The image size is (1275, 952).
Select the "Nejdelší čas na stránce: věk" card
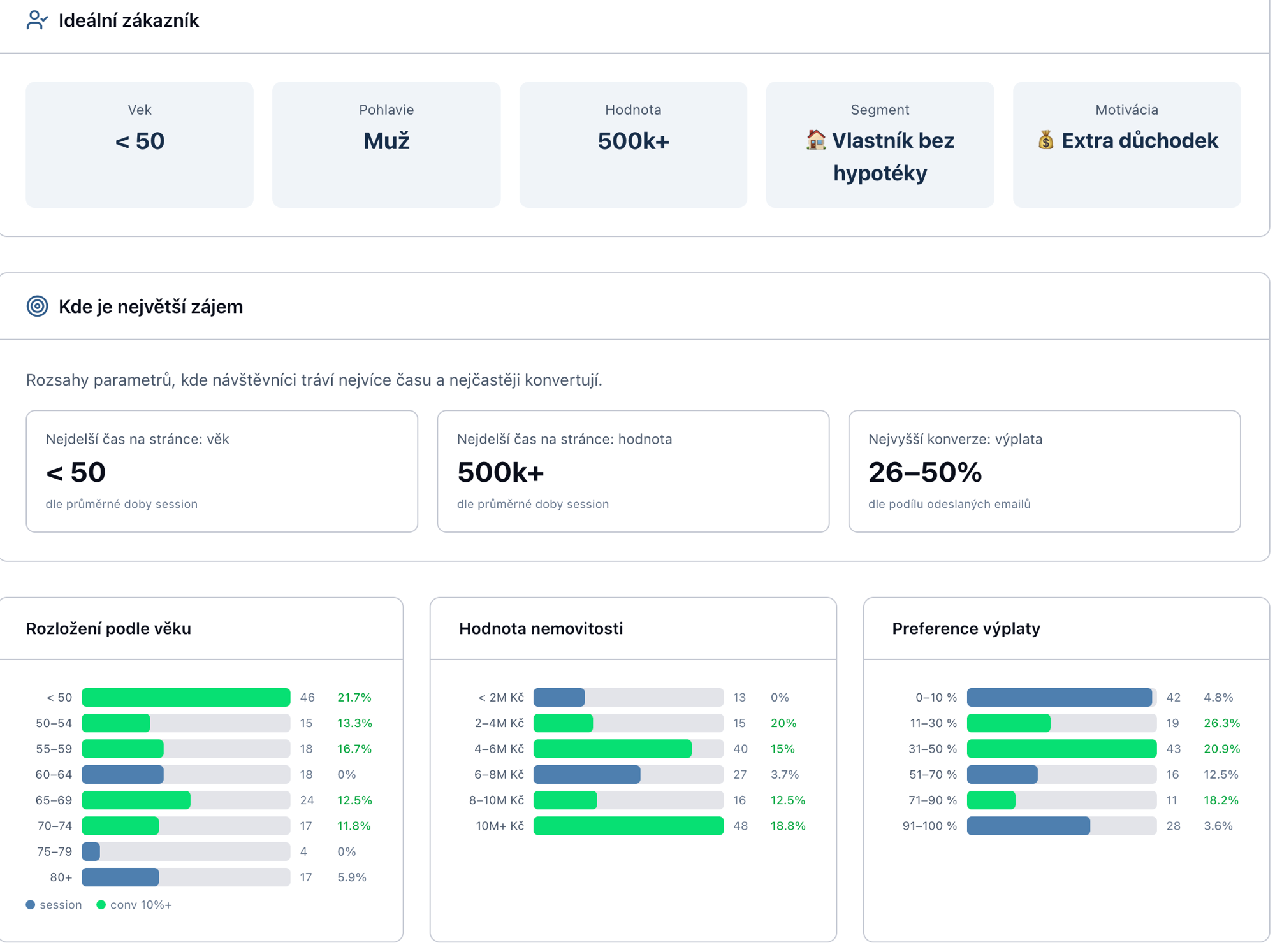coord(222,472)
